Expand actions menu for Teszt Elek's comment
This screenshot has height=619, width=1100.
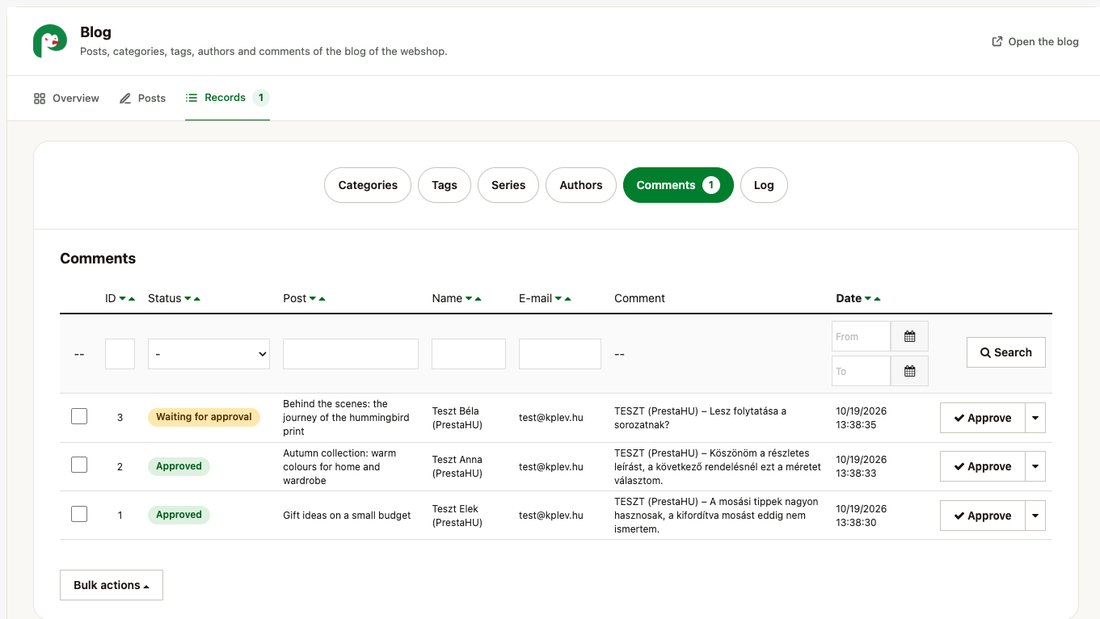(1035, 516)
